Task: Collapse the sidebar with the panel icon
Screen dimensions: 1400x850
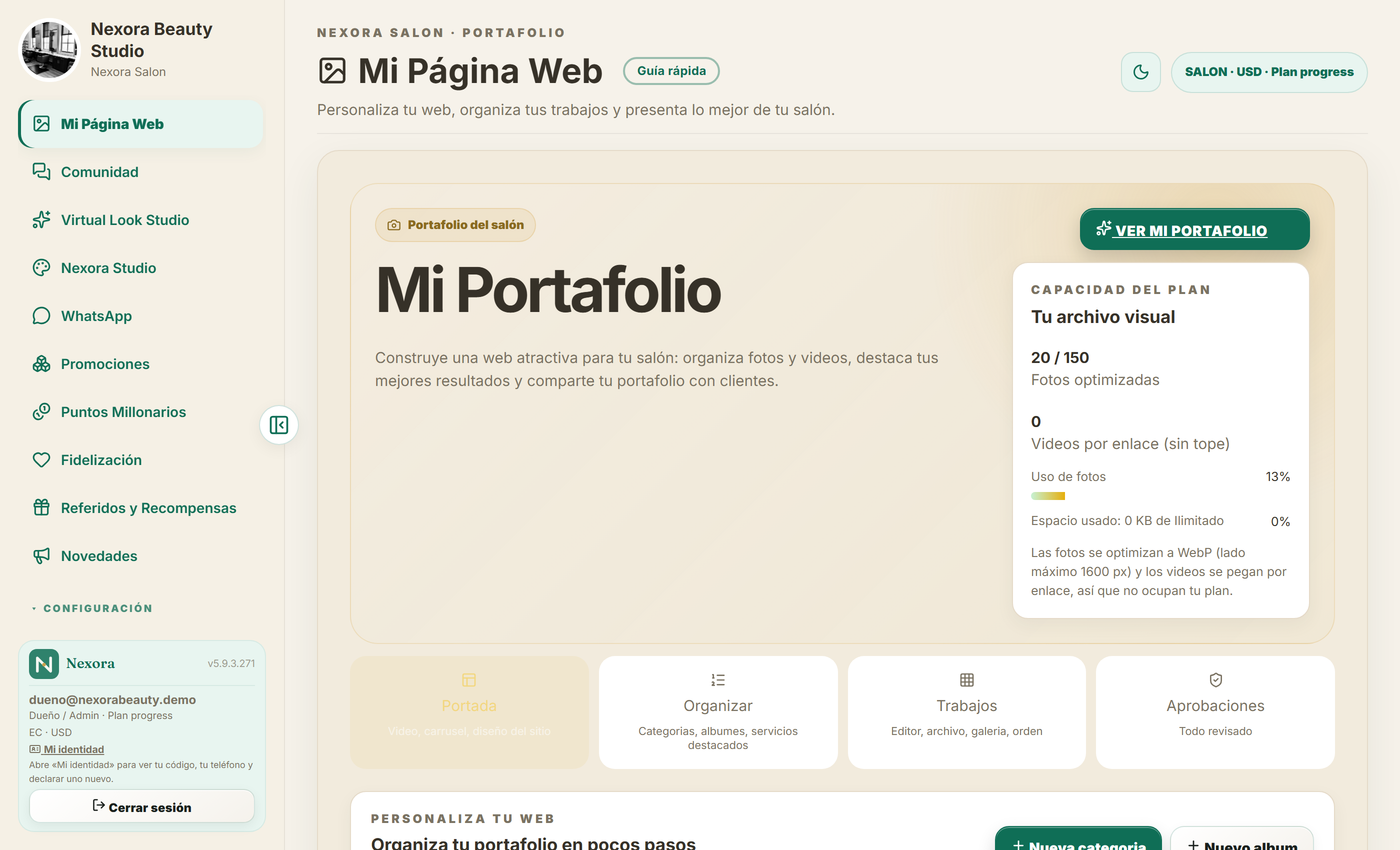Action: (x=279, y=425)
